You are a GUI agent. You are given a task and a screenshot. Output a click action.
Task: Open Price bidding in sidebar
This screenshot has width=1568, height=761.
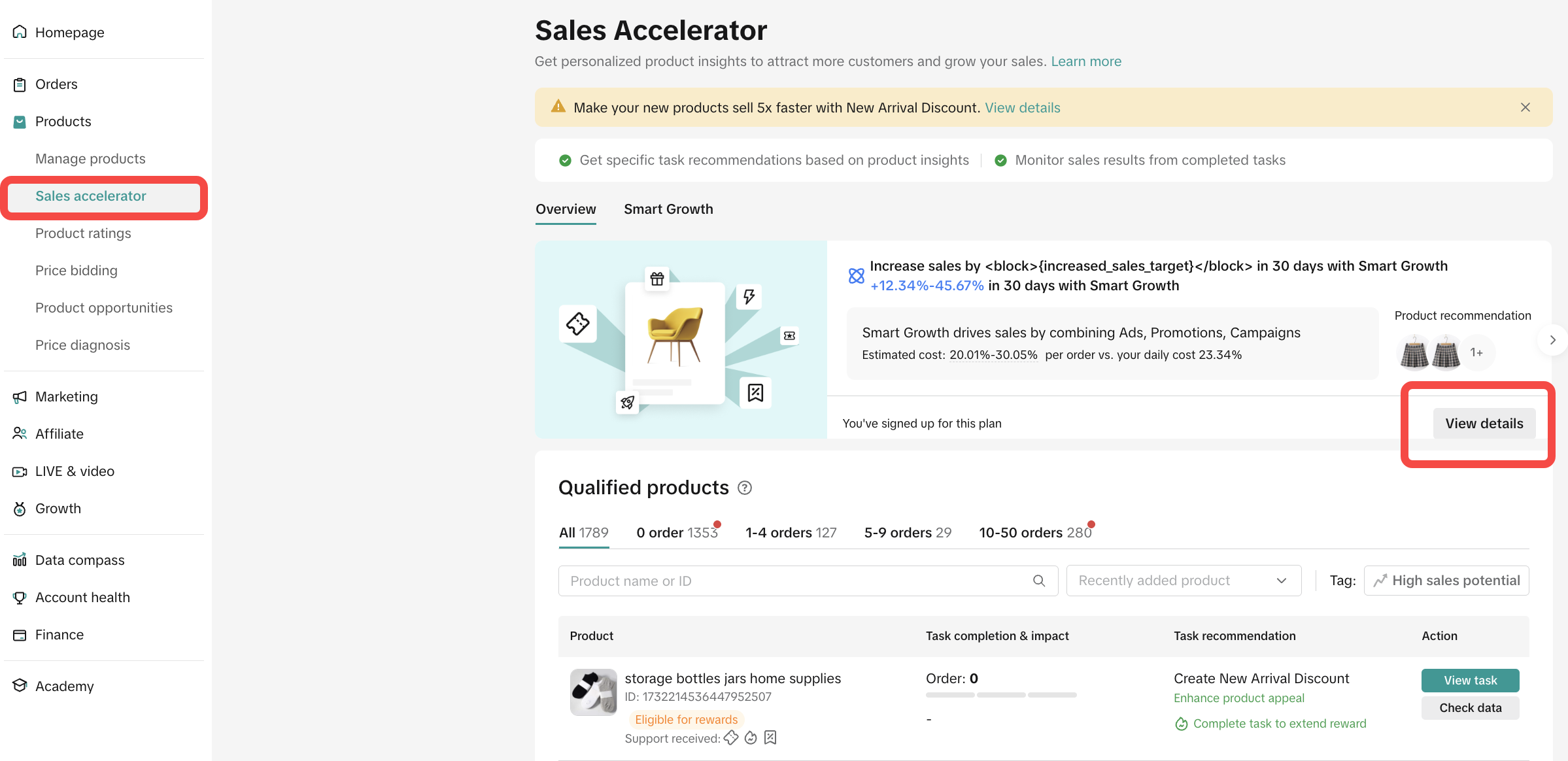tap(77, 271)
